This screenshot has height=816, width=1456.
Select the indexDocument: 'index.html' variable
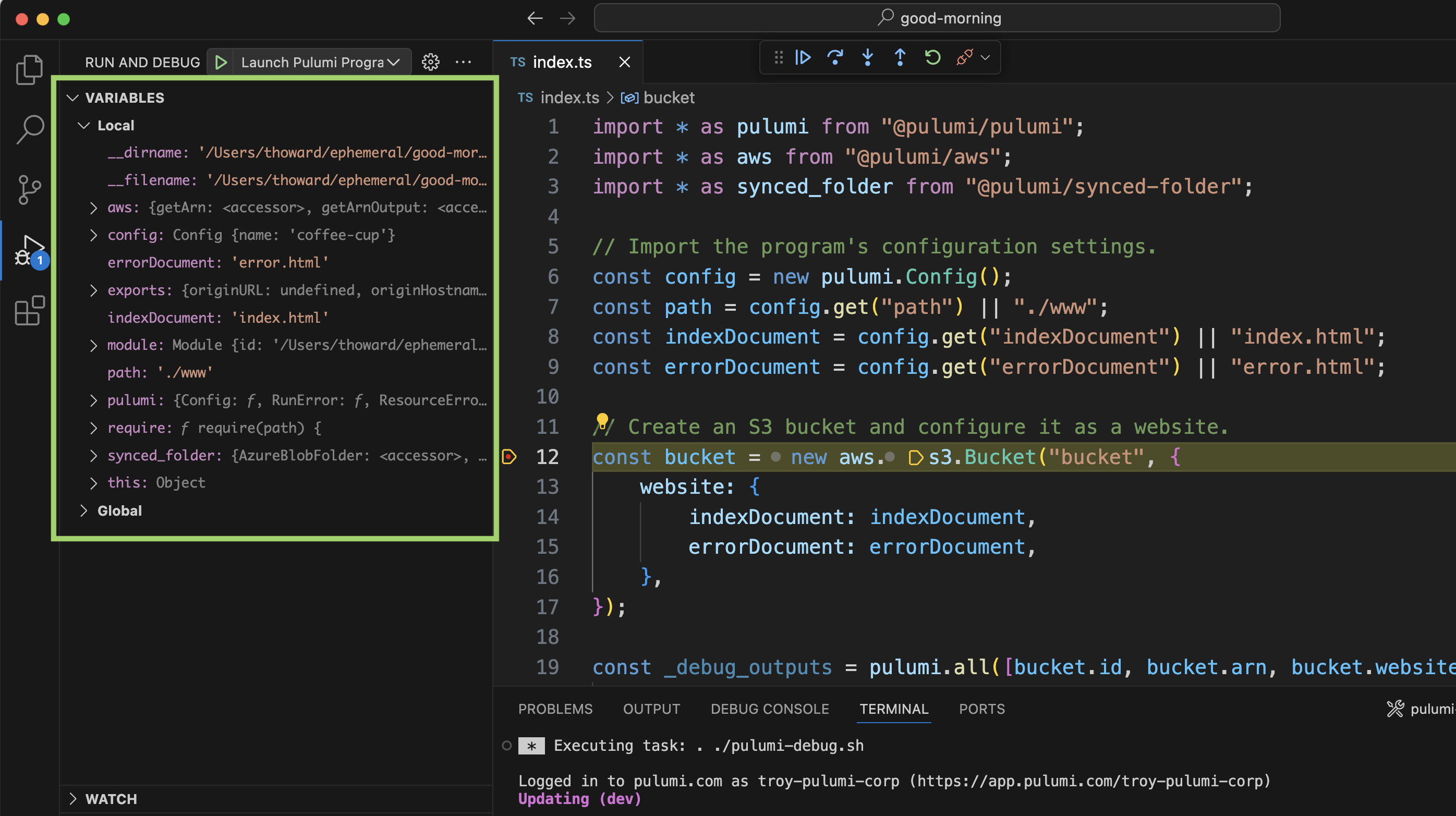click(275, 318)
